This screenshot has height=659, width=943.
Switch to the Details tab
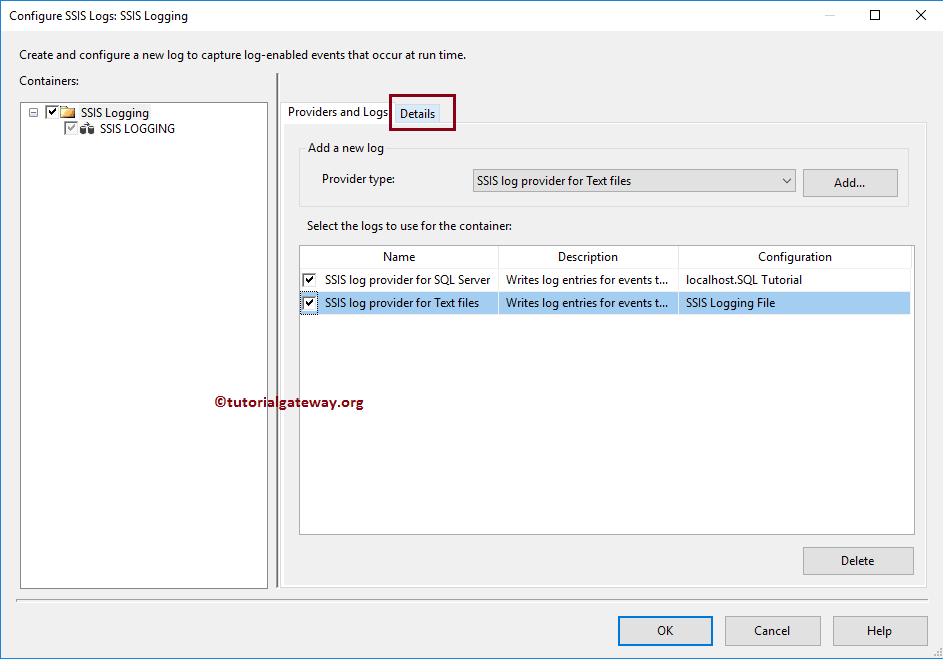417,113
